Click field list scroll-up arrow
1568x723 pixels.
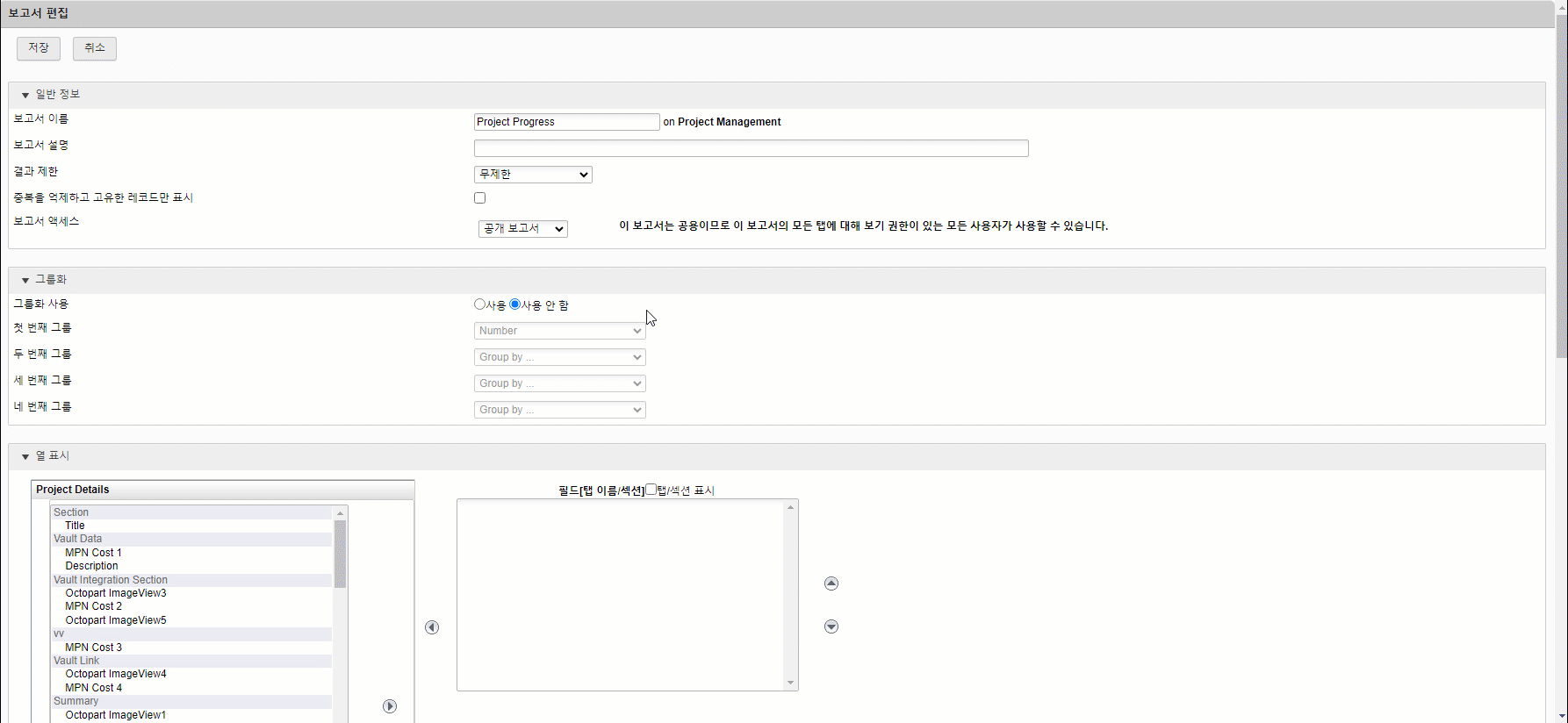340,512
